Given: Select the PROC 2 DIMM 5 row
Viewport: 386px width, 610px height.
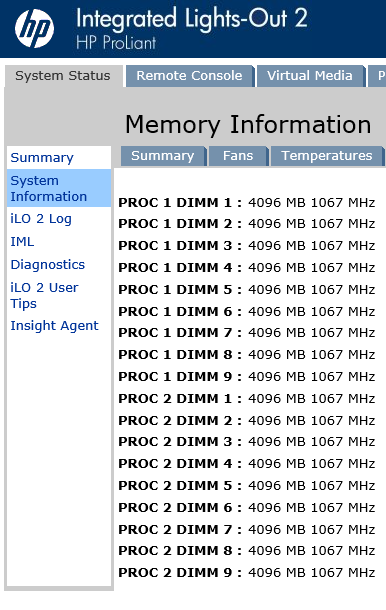Looking at the screenshot, I should (247, 486).
